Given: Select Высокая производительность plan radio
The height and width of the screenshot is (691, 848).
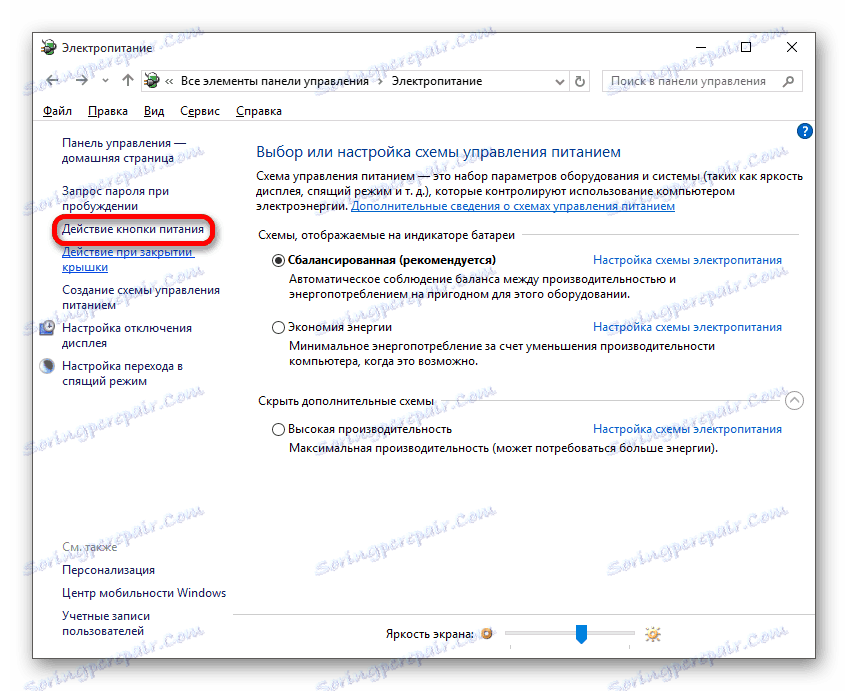Looking at the screenshot, I should (278, 429).
